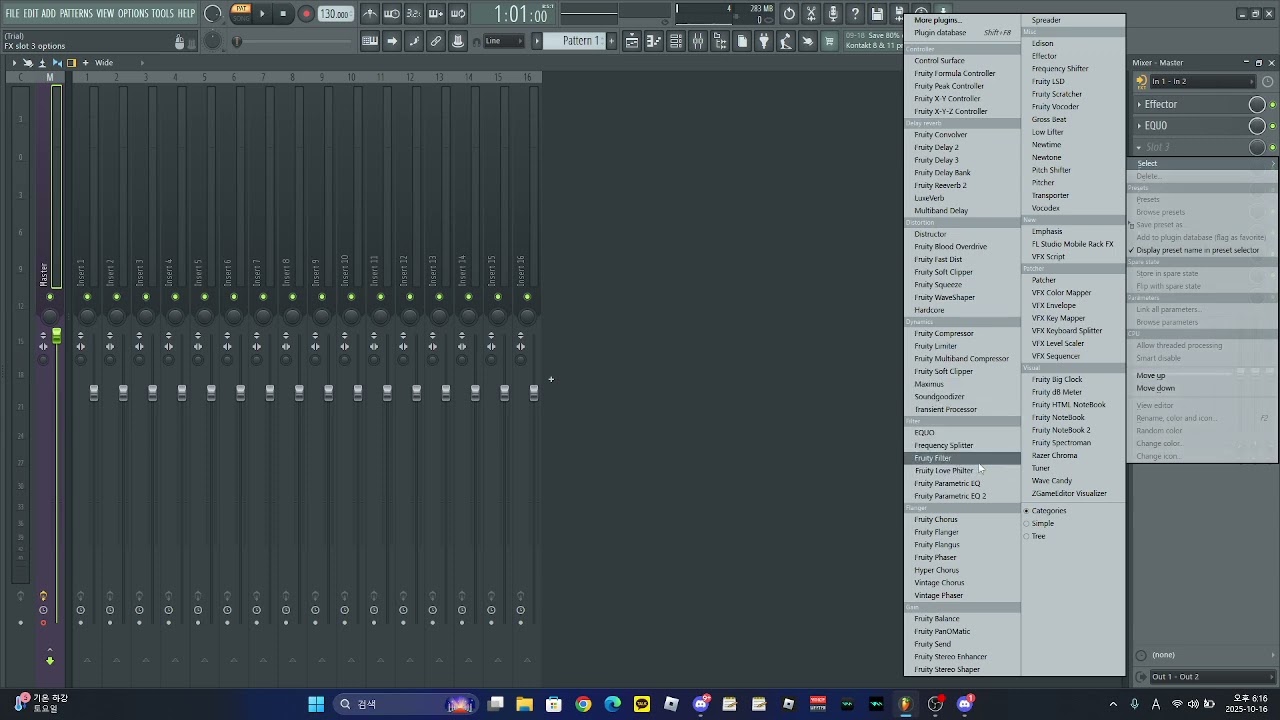Click the Stop button in transport
1280x720 pixels.
283,14
